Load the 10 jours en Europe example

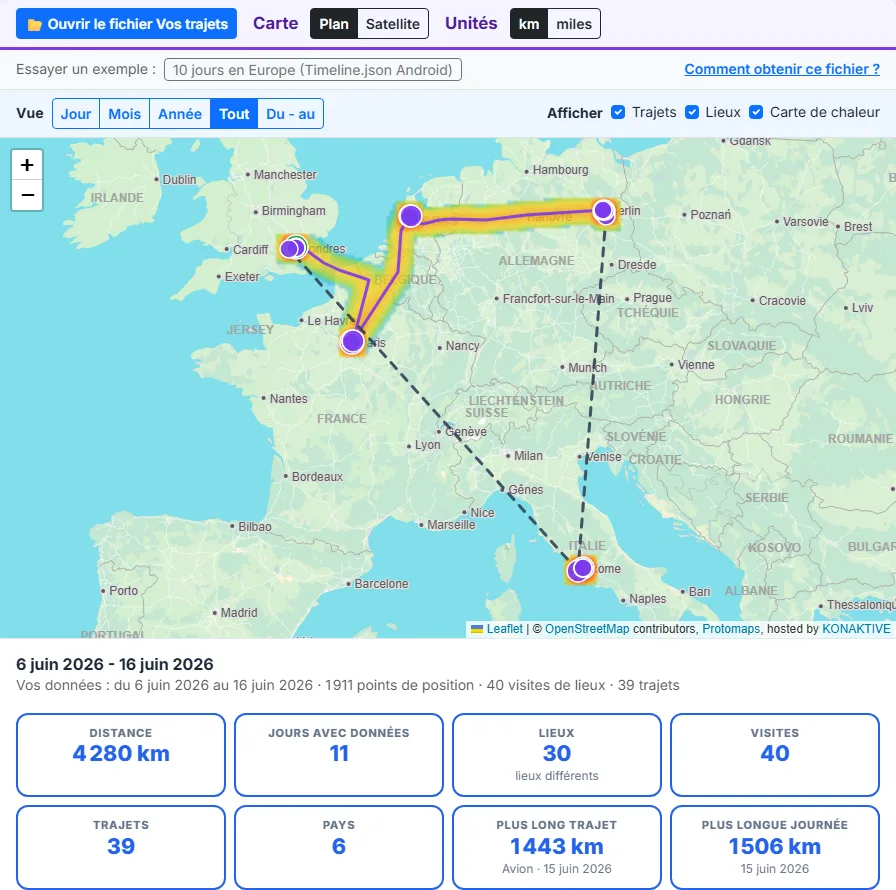coord(313,70)
